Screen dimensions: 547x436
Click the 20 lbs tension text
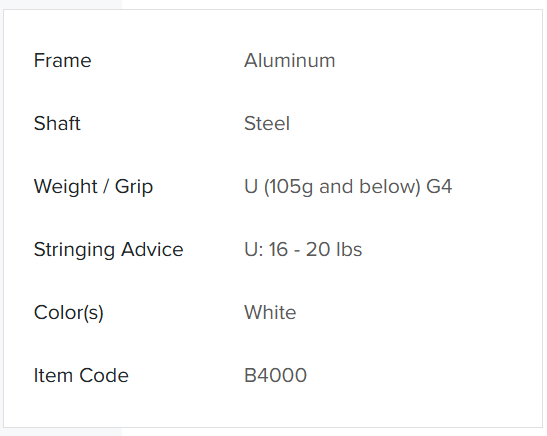click(x=334, y=249)
